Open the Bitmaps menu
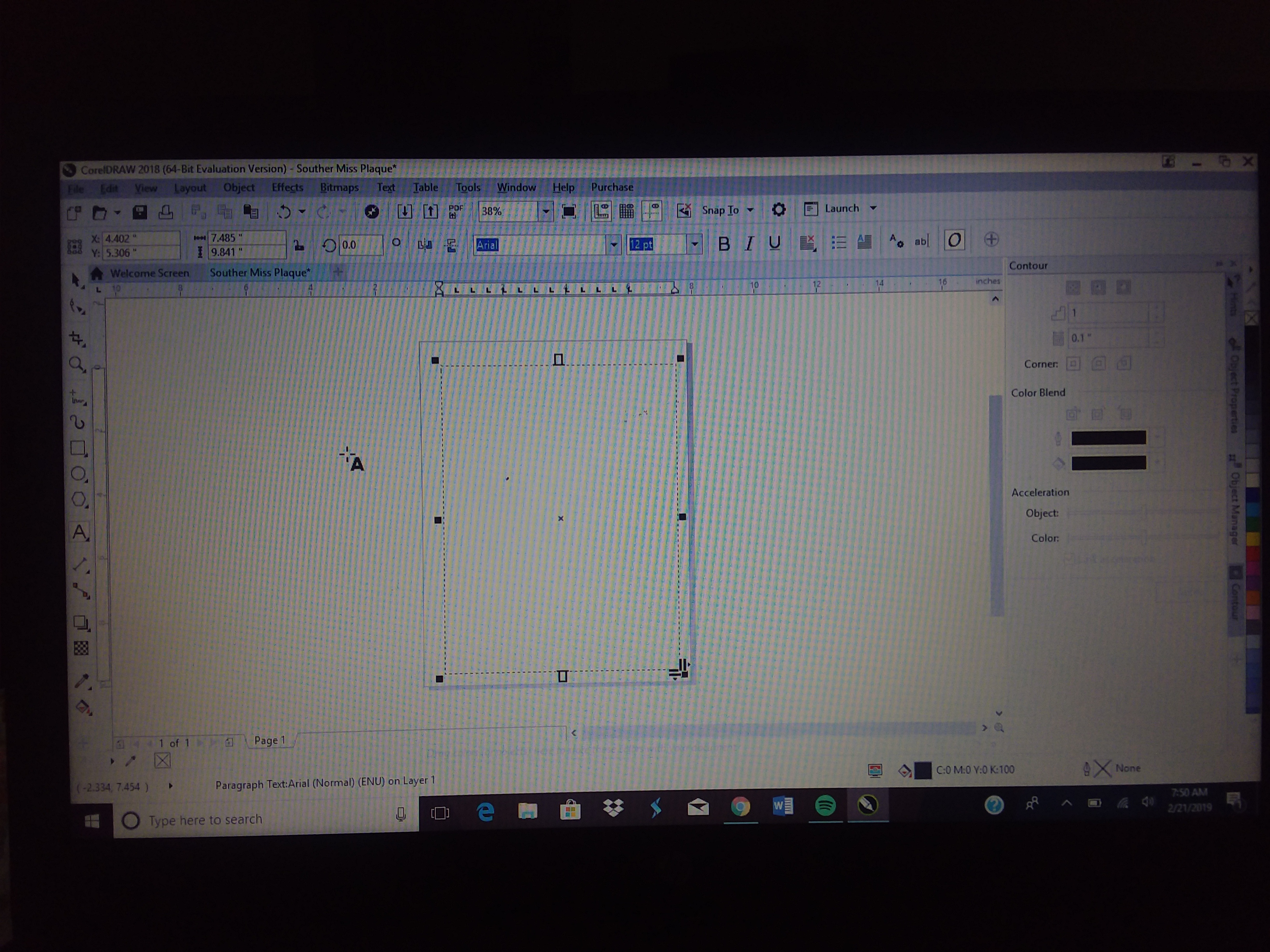 [x=339, y=188]
